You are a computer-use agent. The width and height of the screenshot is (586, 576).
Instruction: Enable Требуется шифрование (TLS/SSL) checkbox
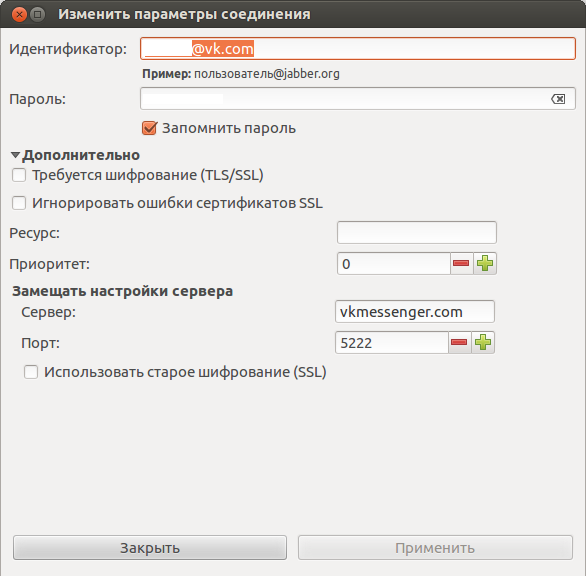coord(19,175)
